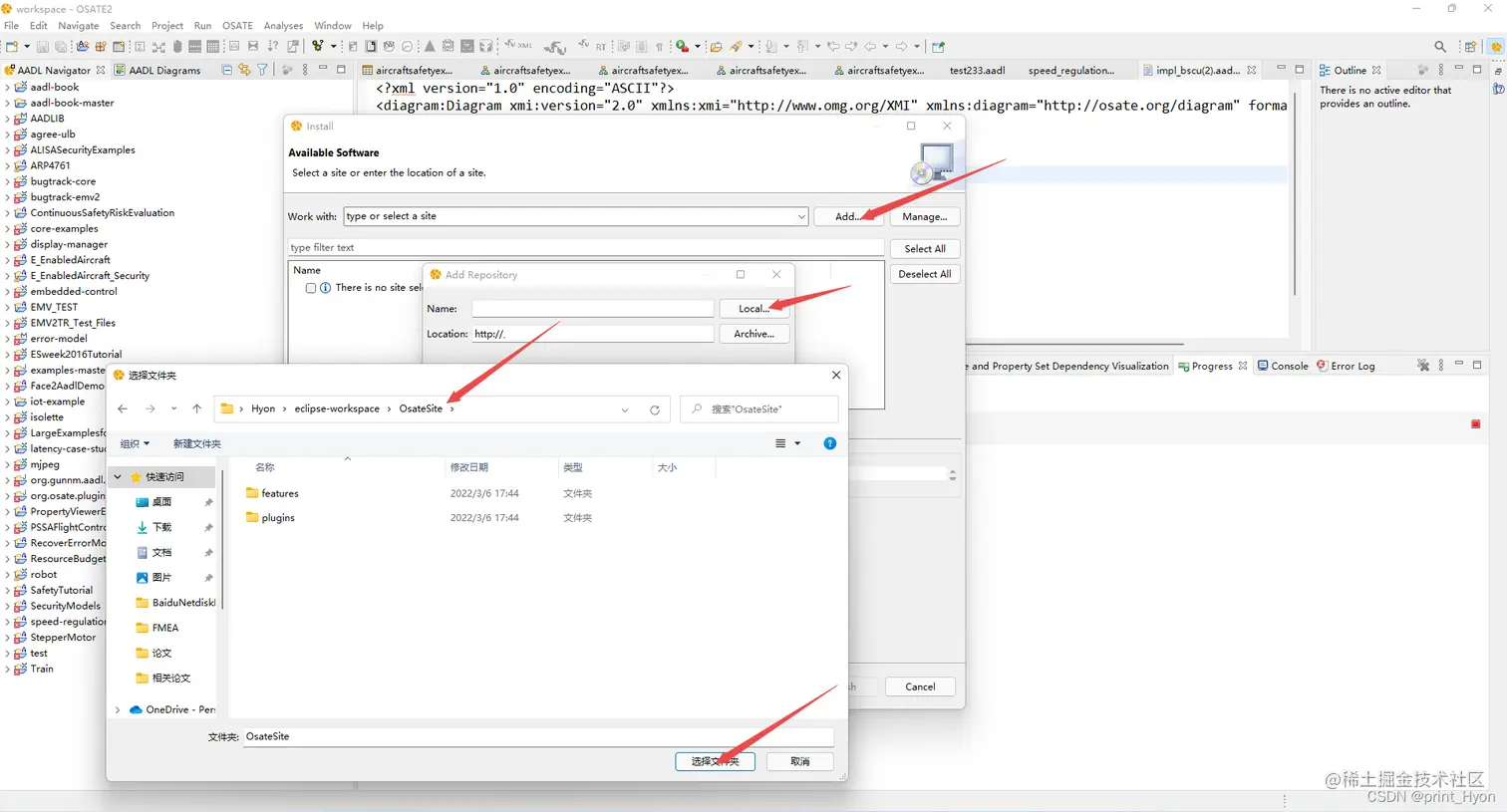The width and height of the screenshot is (1507, 812).
Task: Click the New wizard icon in OSATE toolbar
Action: tap(12, 47)
